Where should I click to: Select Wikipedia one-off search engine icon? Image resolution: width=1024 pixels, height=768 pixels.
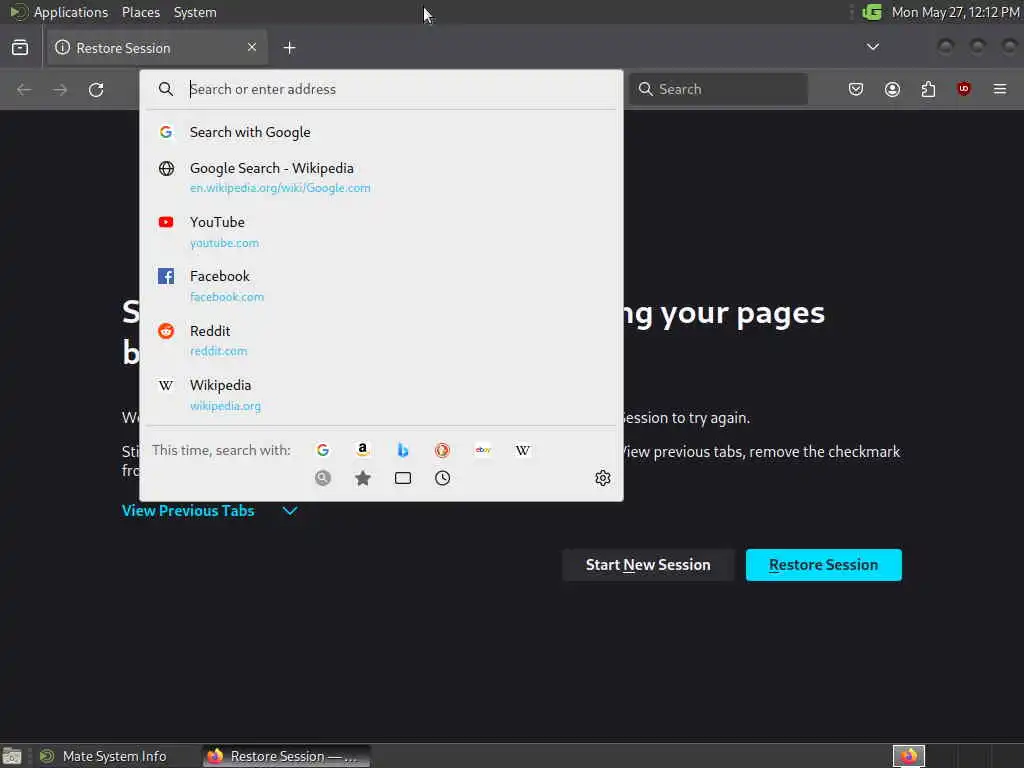pos(523,450)
